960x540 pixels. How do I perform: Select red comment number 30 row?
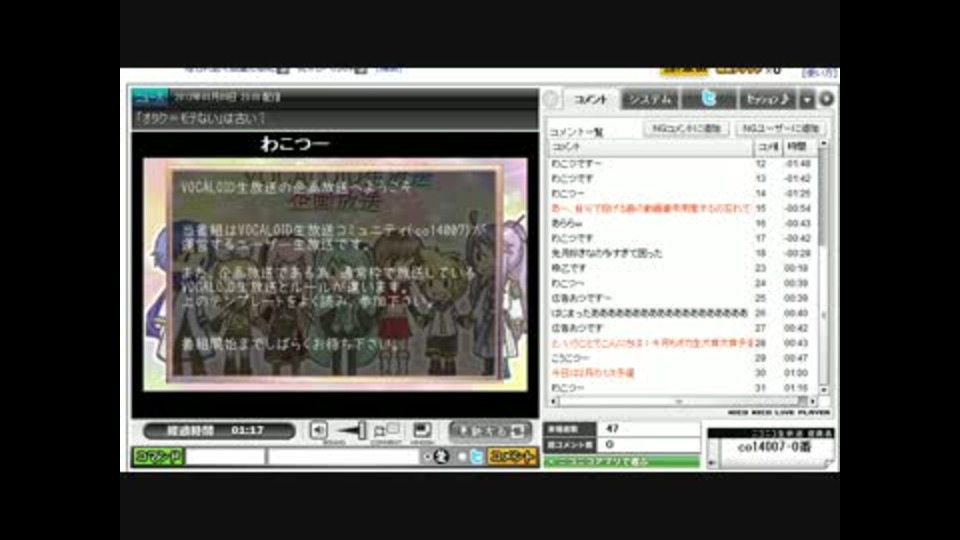[x=682, y=373]
